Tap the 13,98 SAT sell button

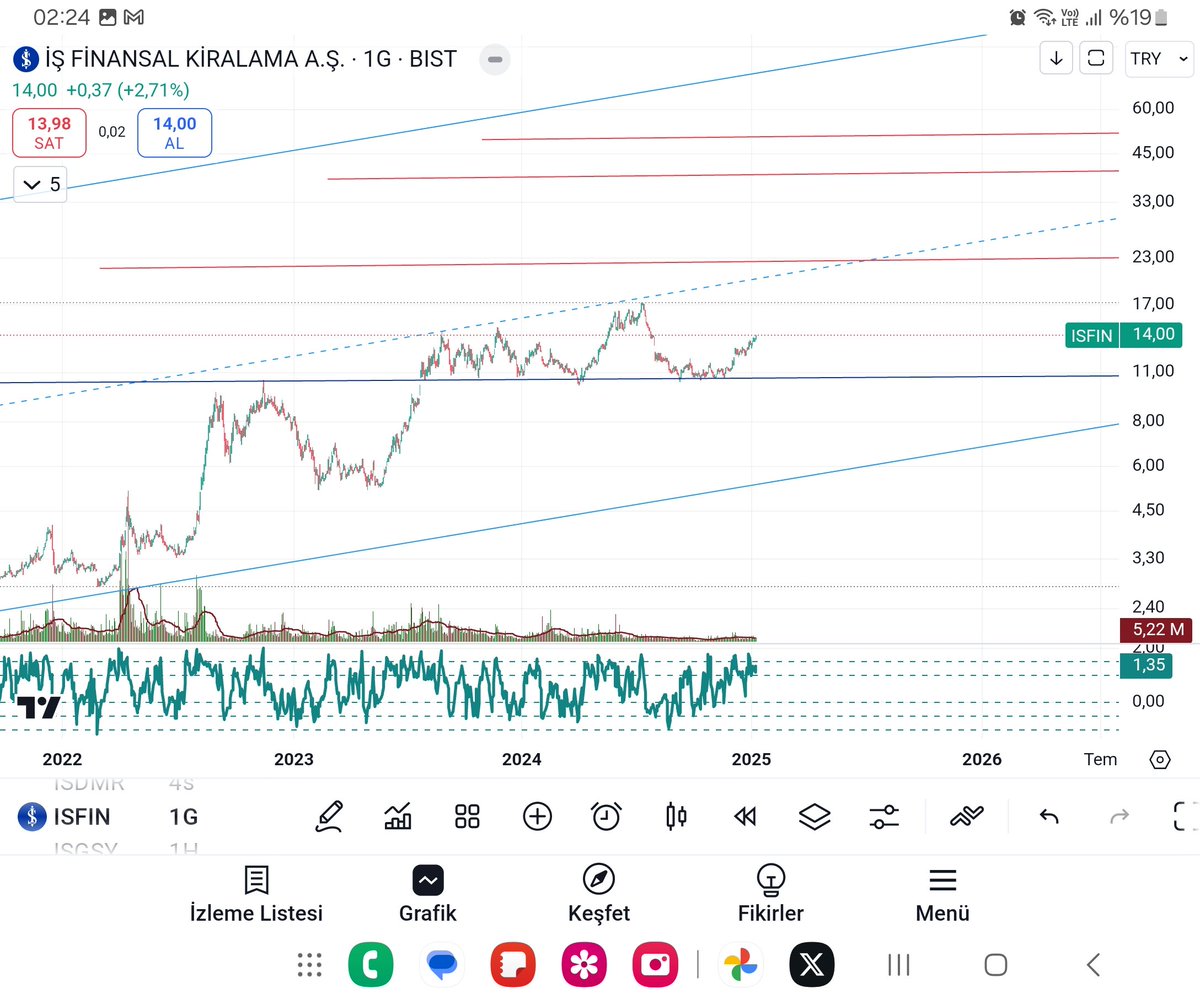(x=49, y=133)
